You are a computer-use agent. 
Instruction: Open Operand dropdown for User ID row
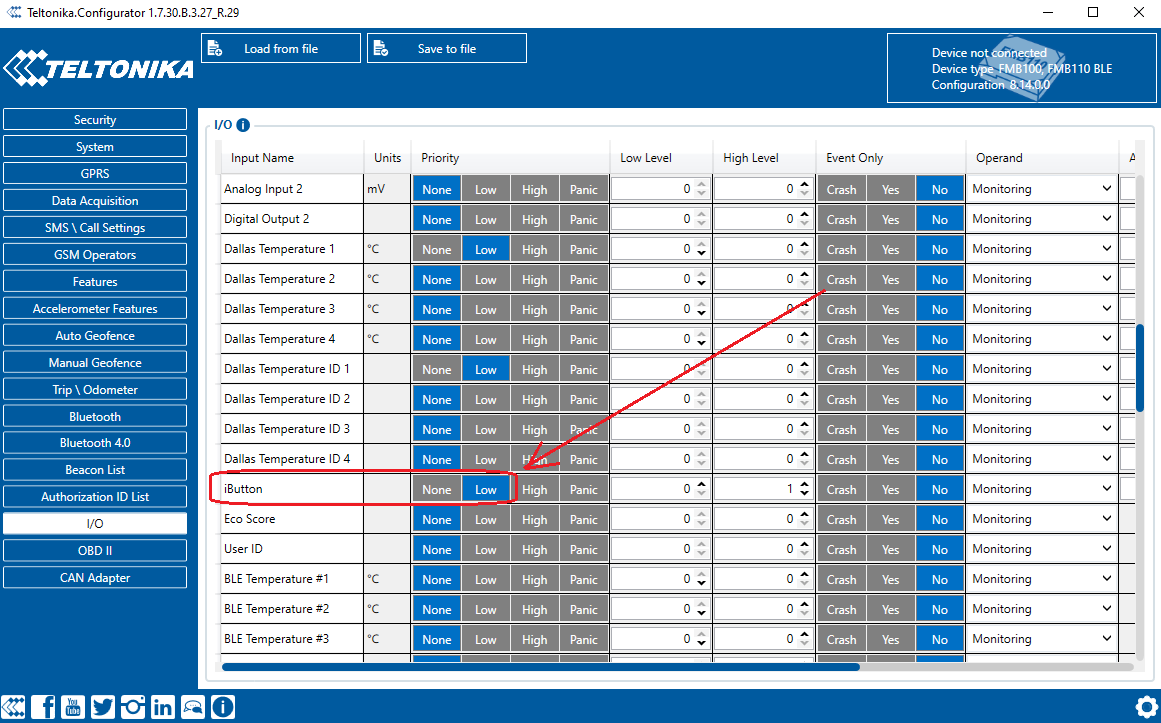(x=1041, y=549)
